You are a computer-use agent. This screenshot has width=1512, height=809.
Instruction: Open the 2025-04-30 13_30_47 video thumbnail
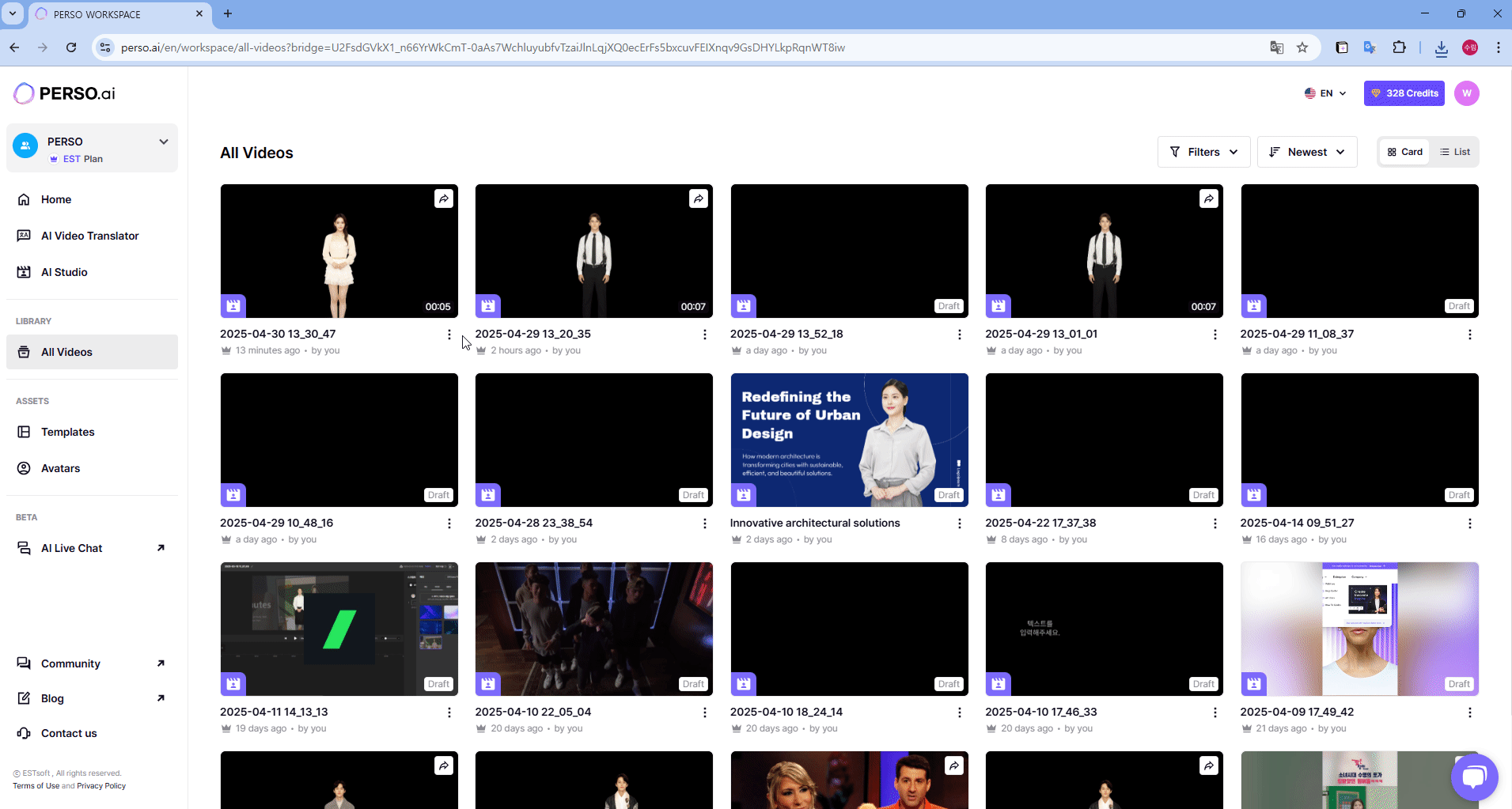pos(339,251)
